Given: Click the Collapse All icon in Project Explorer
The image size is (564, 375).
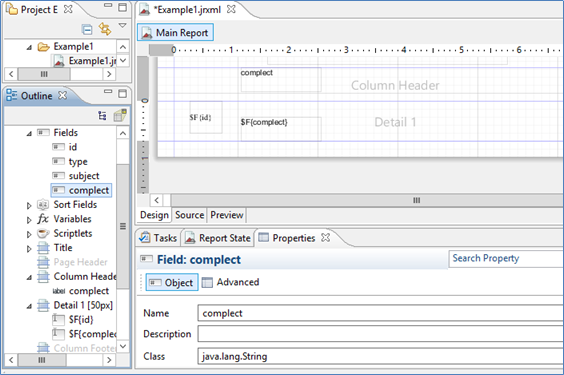Looking at the screenshot, I should pos(87,29).
